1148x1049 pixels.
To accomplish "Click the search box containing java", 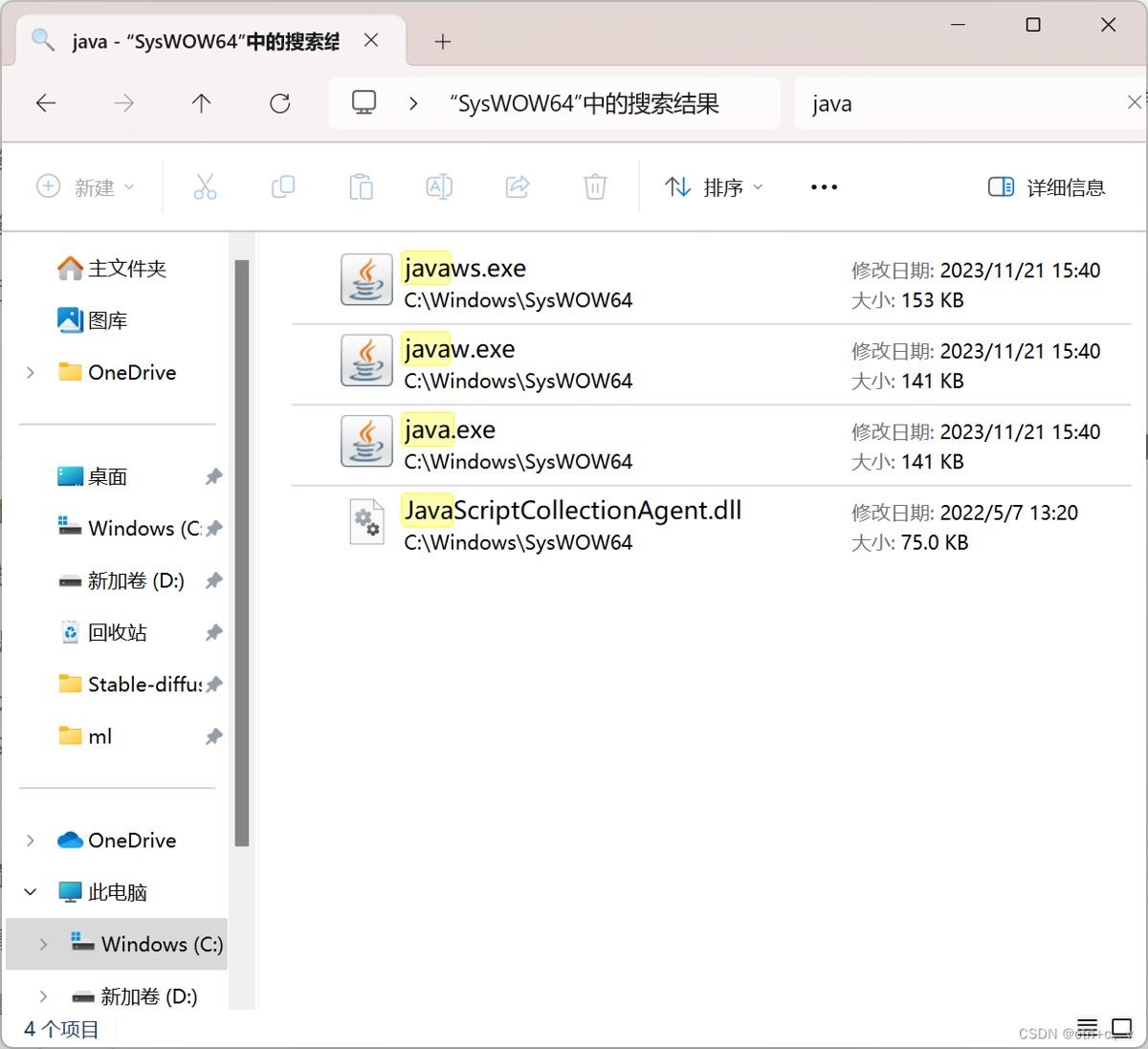I will tap(957, 103).
